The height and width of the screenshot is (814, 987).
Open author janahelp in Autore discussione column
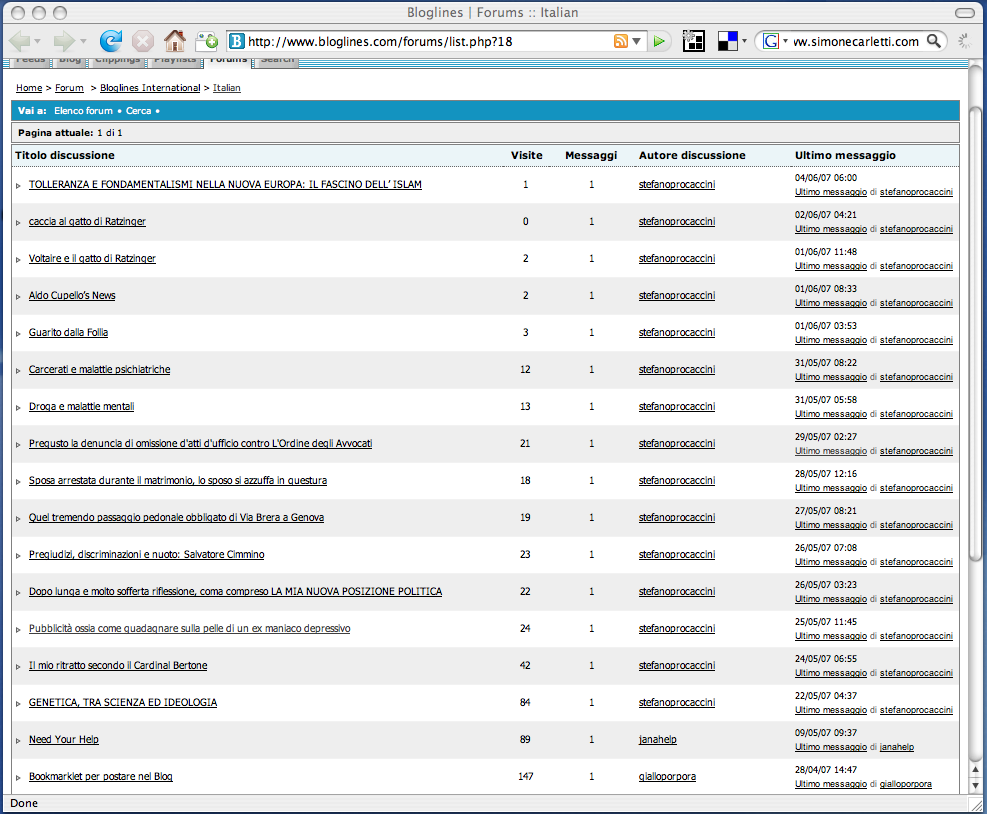658,740
